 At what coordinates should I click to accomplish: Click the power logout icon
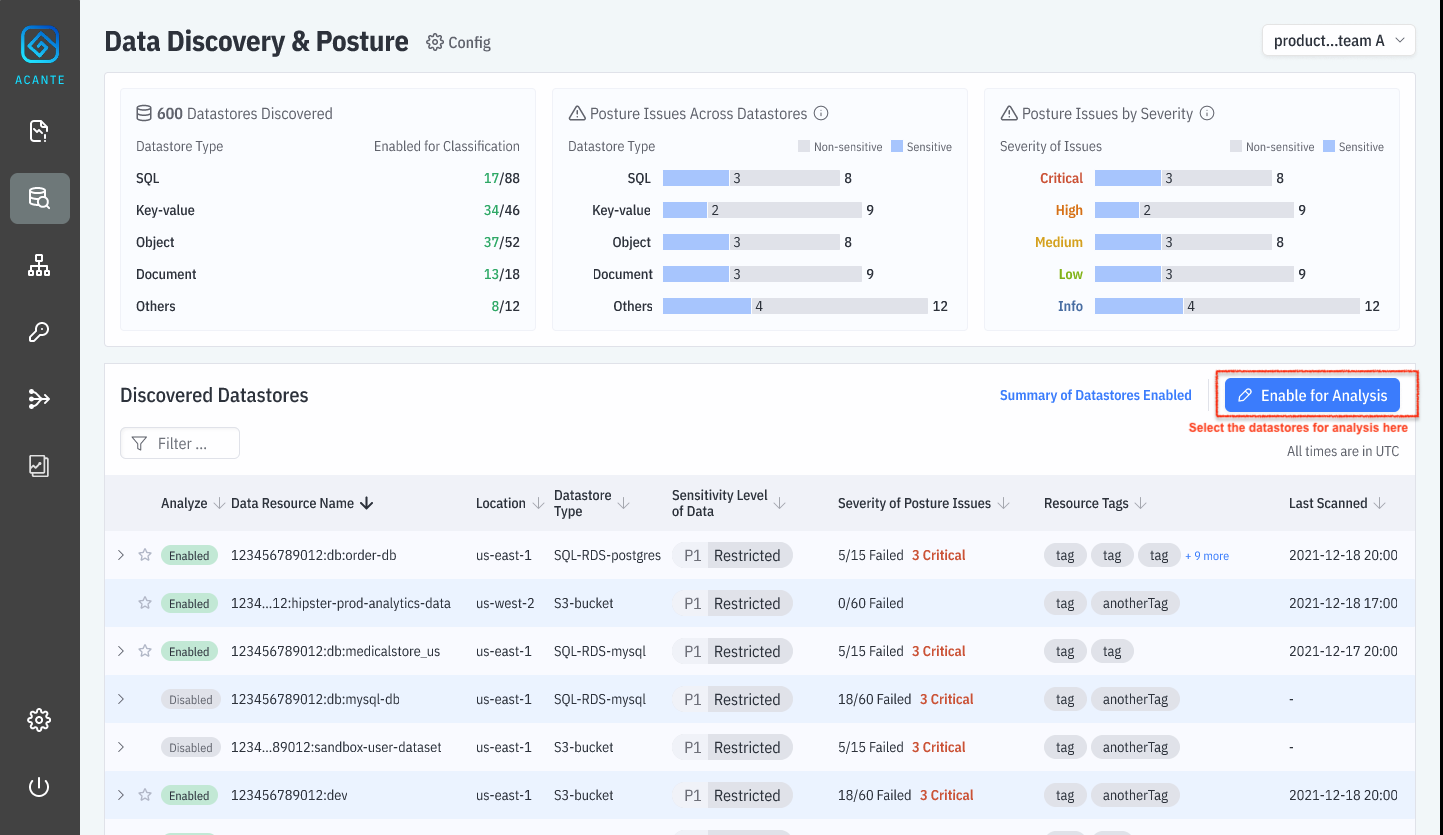coord(39,786)
